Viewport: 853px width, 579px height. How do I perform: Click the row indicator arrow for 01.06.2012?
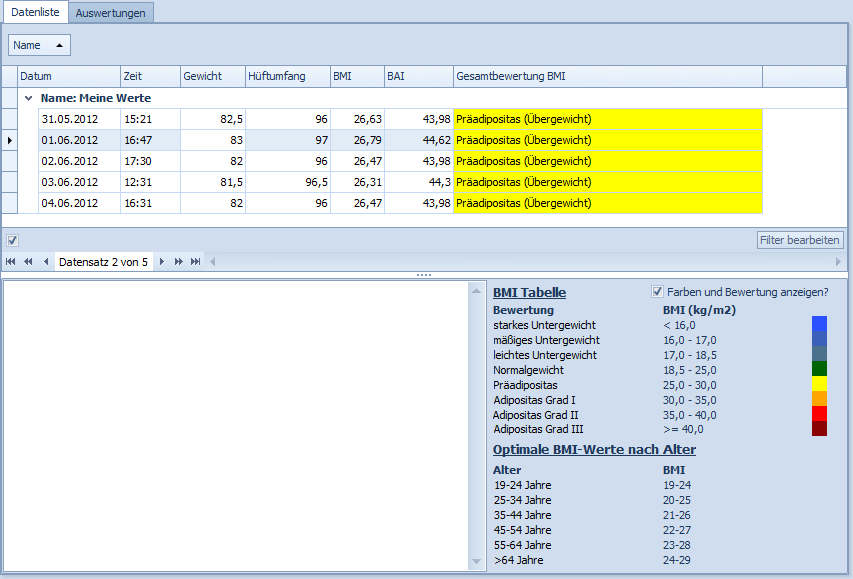10,140
